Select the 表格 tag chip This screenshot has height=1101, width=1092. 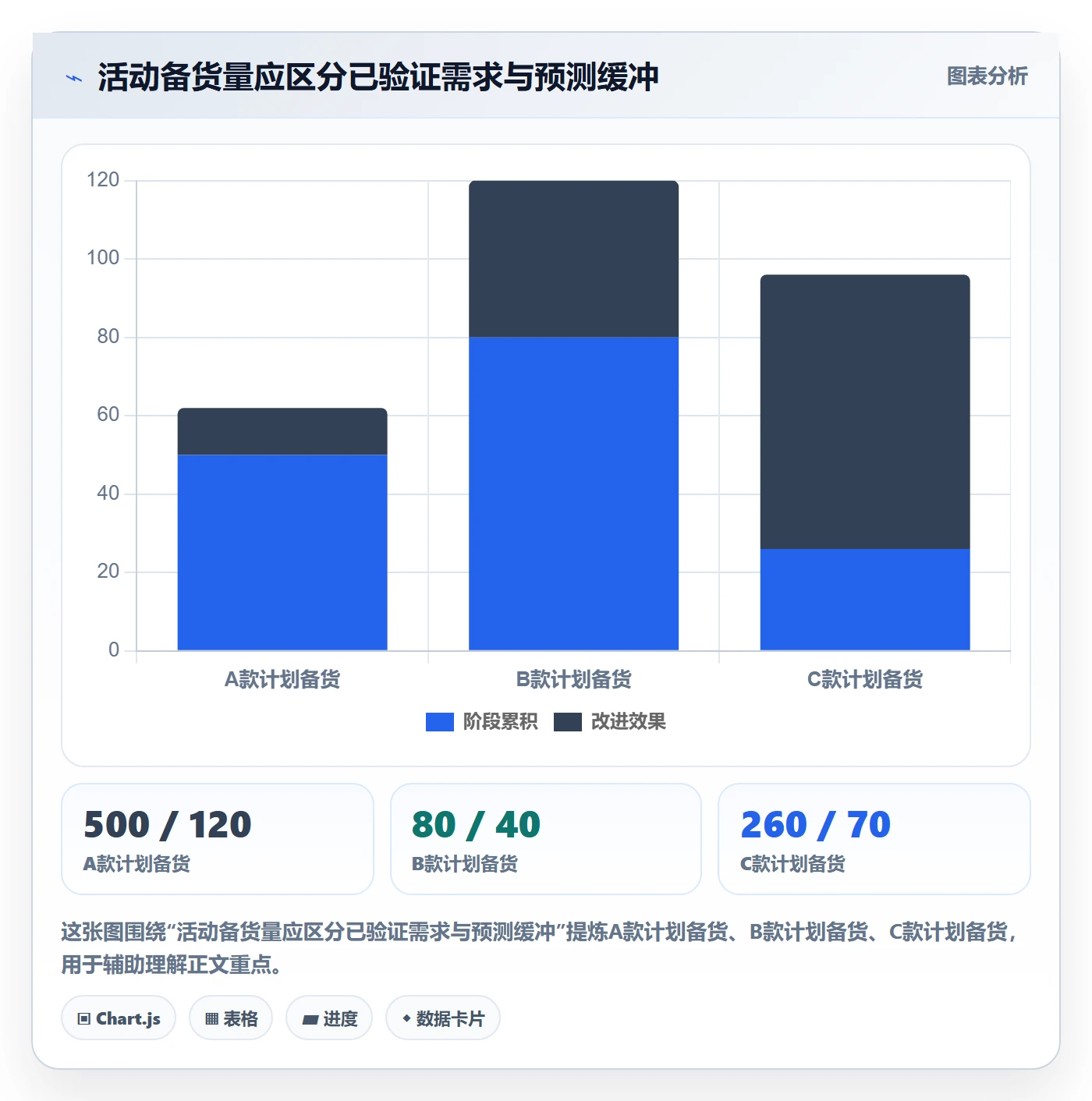click(x=231, y=1018)
